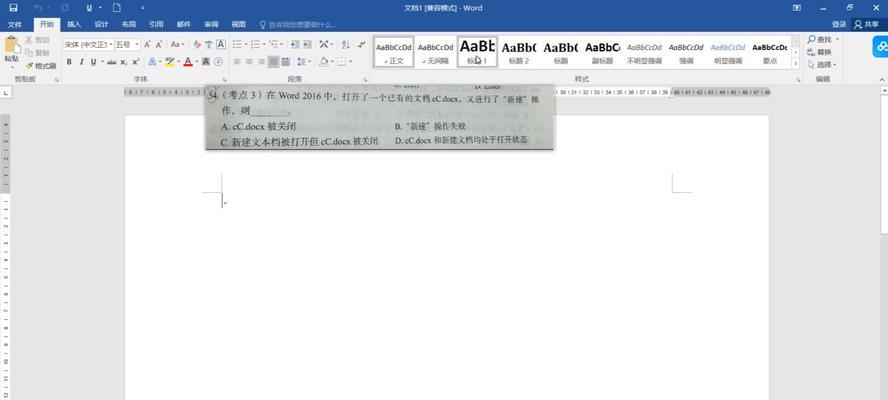Open the Select (选择) dropdown

pos(822,65)
